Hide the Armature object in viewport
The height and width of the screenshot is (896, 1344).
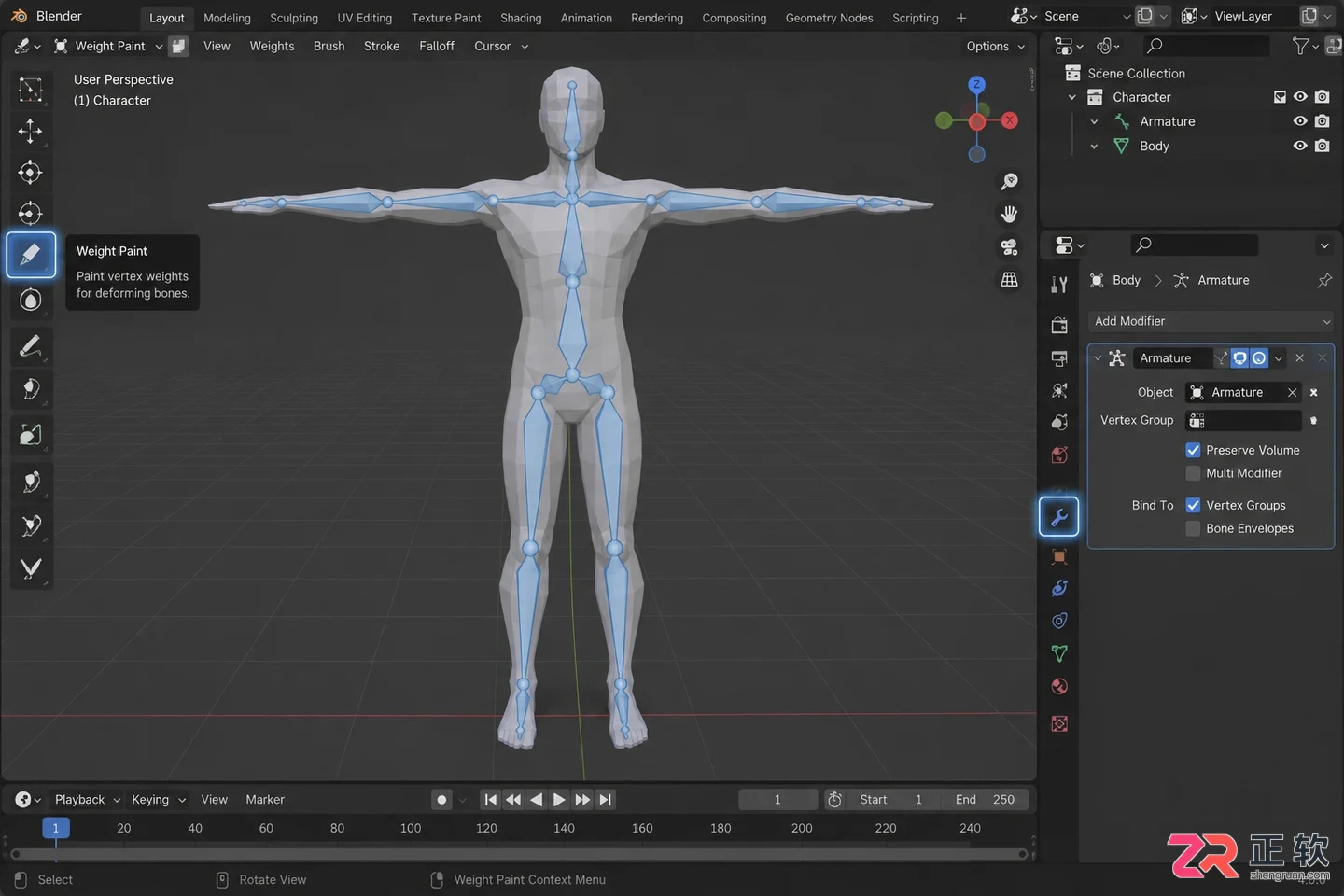pyautogui.click(x=1300, y=121)
